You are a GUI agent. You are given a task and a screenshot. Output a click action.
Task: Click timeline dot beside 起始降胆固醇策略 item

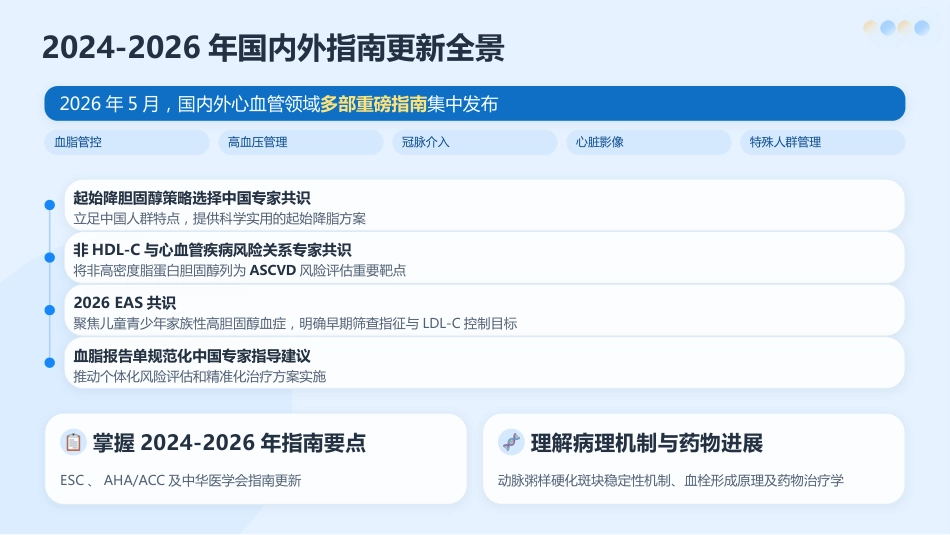point(50,205)
